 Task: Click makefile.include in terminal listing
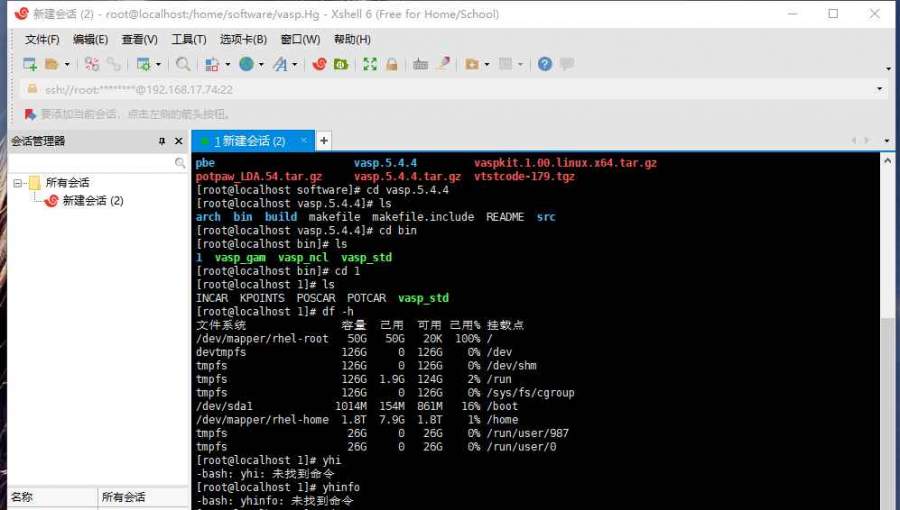coord(423,217)
